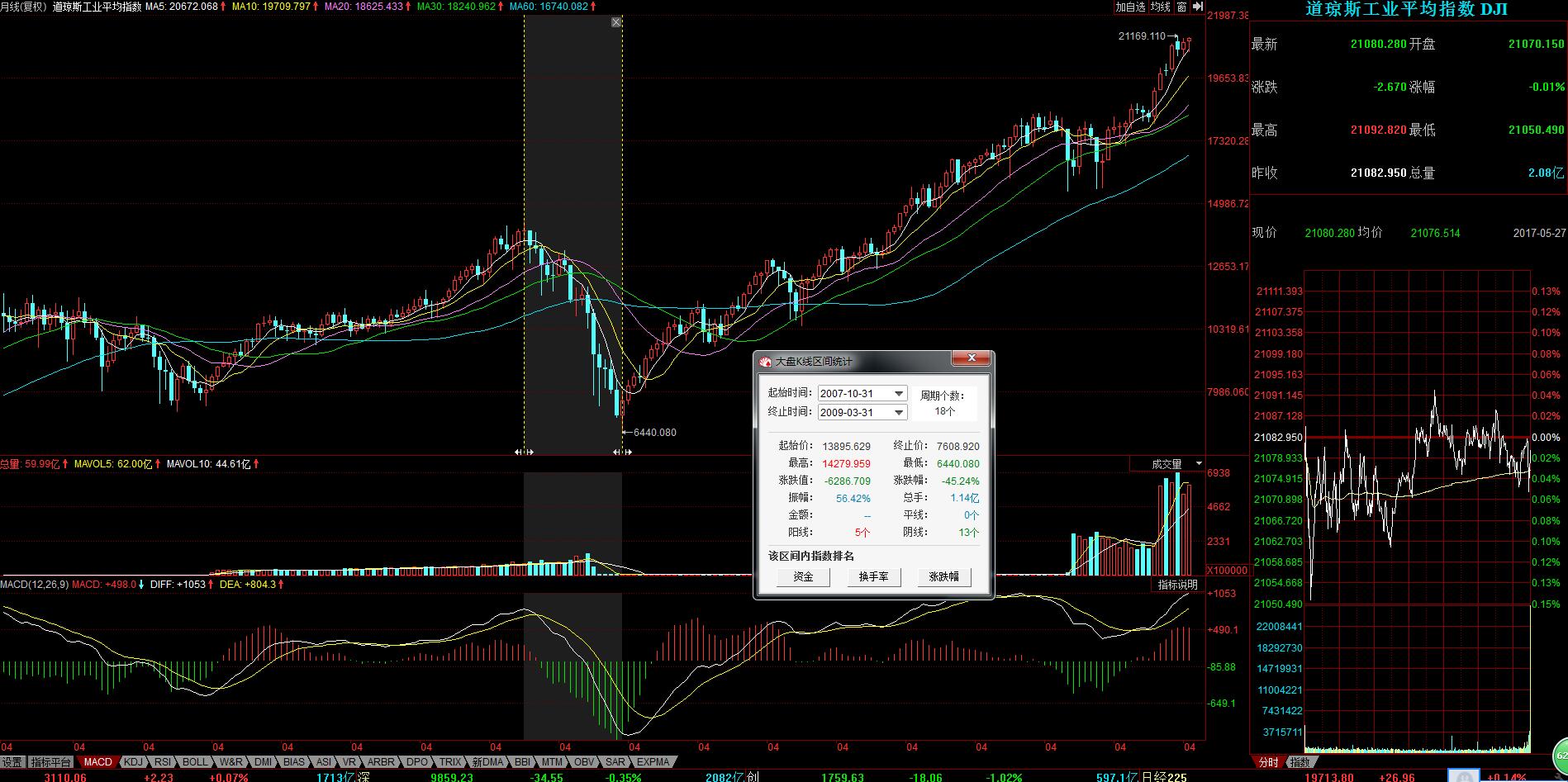
Task: Switch to the MTM indicator tab
Action: (x=553, y=762)
